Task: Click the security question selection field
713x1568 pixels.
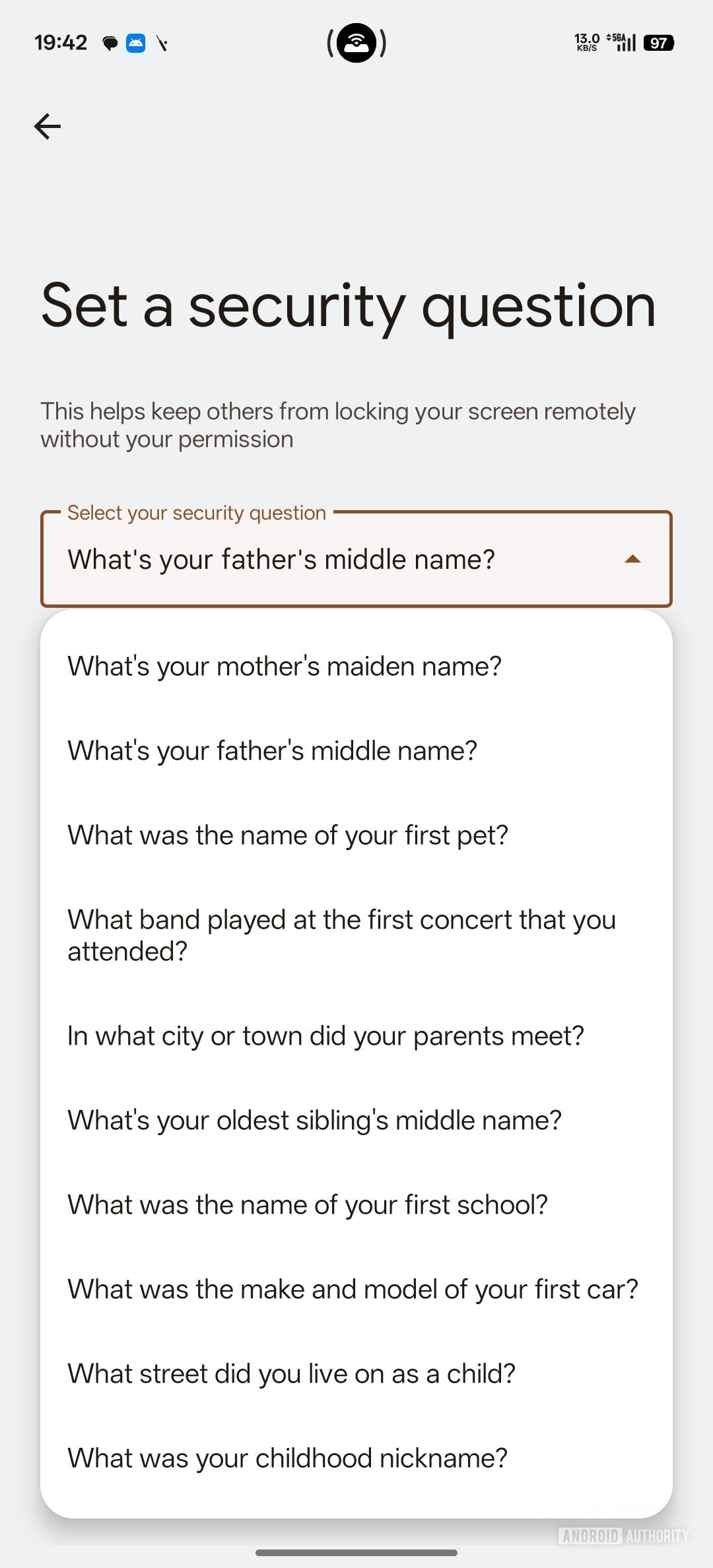Action: [330, 559]
